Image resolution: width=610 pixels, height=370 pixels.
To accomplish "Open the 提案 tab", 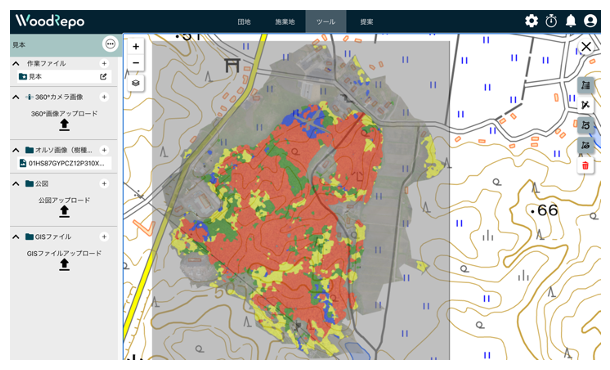I will (366, 22).
